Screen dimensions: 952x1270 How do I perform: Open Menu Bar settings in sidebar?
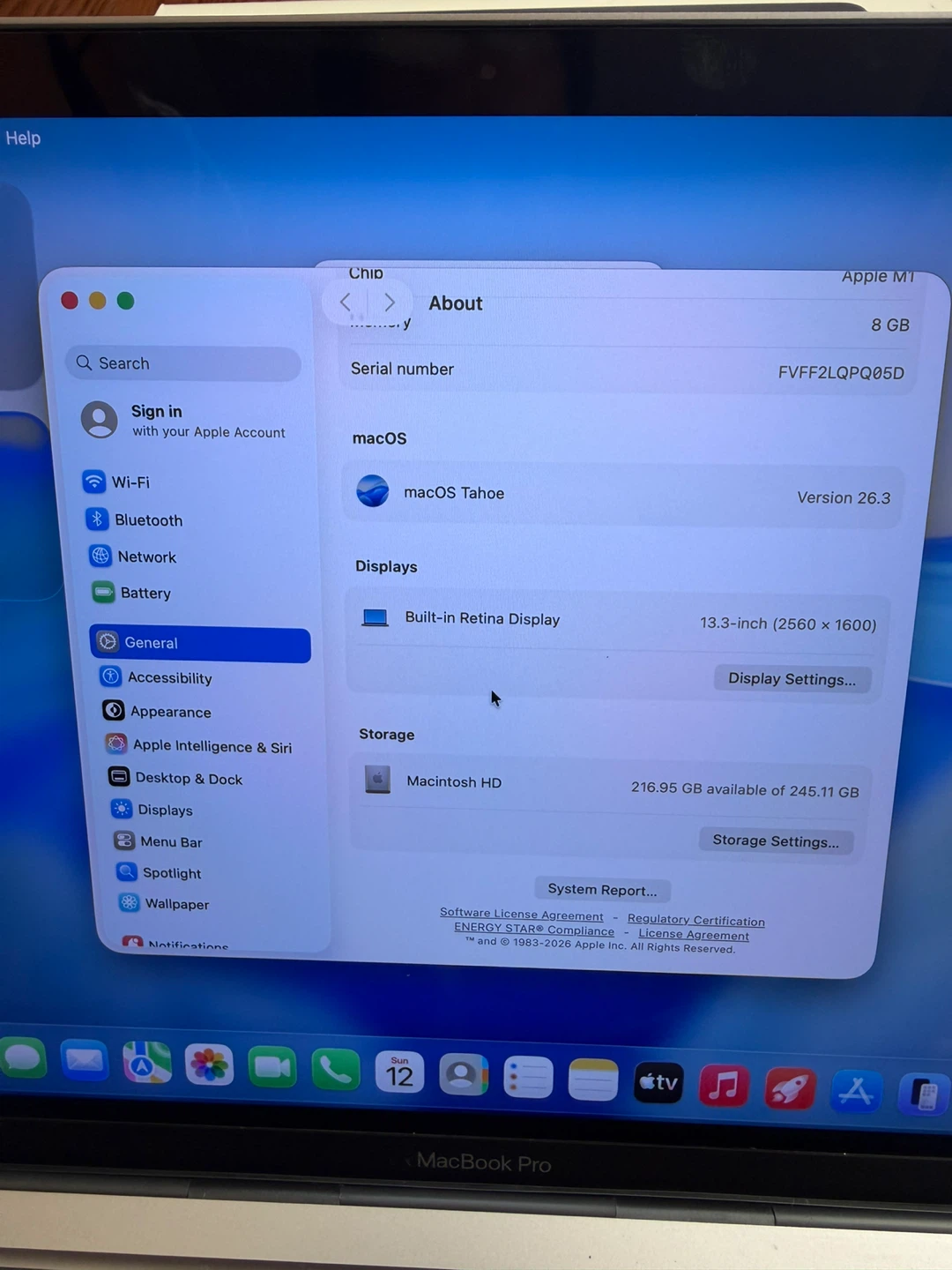point(158,841)
